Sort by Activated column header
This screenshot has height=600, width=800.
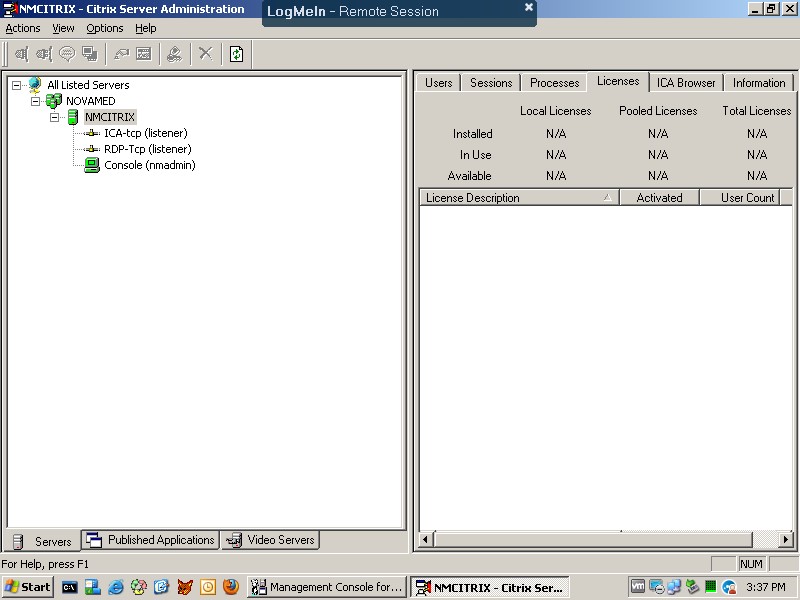[659, 197]
